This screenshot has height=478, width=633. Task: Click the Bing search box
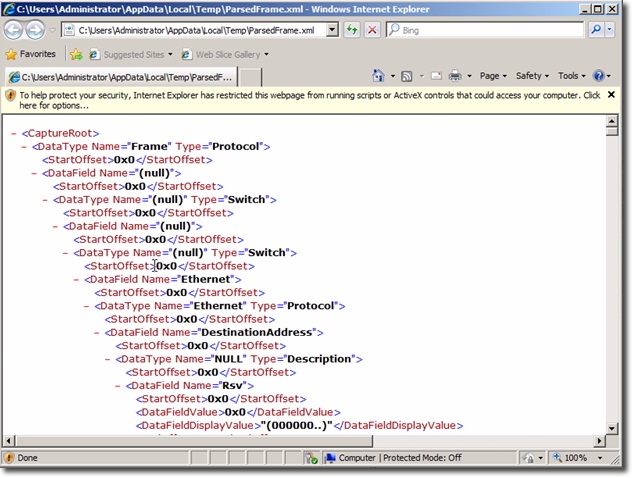pyautogui.click(x=485, y=30)
